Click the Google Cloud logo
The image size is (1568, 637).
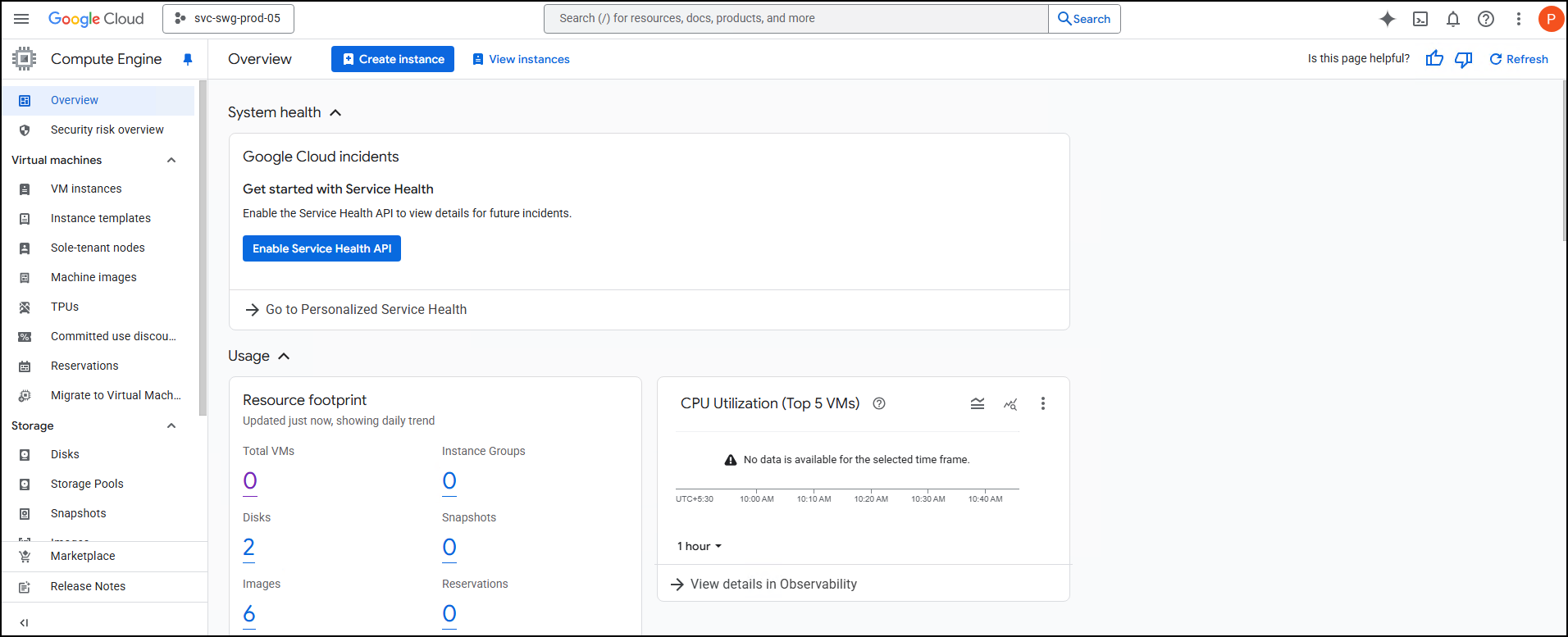96,19
